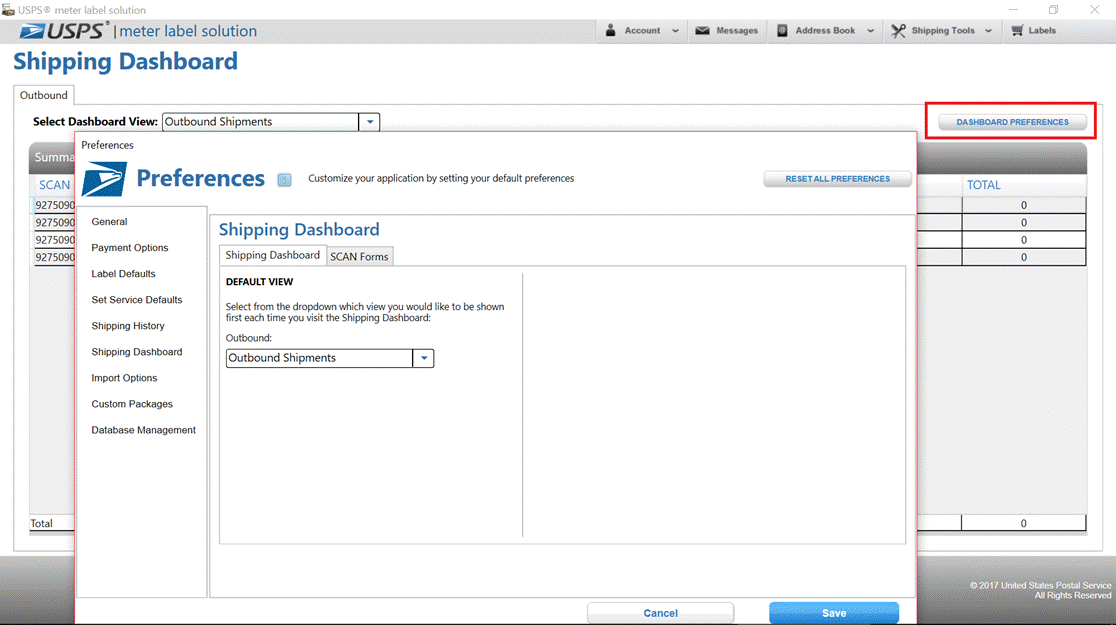
Task: Open Database Management preferences
Action: tap(144, 430)
